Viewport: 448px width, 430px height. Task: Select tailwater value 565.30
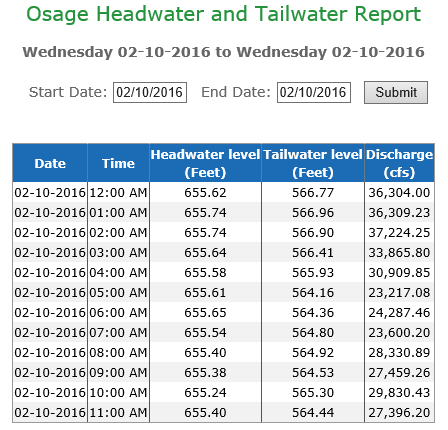(313, 392)
